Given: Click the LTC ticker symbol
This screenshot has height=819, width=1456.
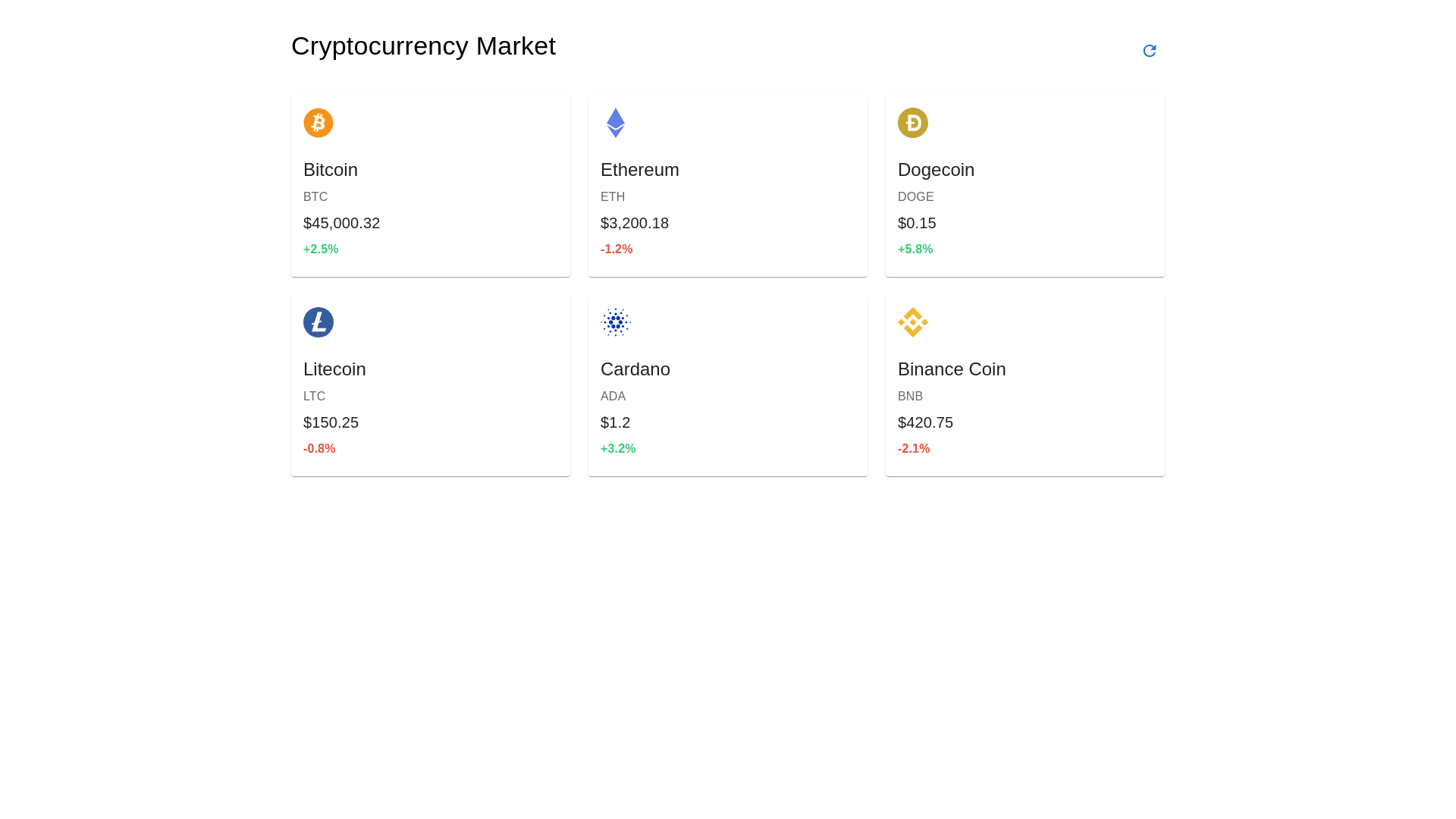Looking at the screenshot, I should [x=314, y=397].
